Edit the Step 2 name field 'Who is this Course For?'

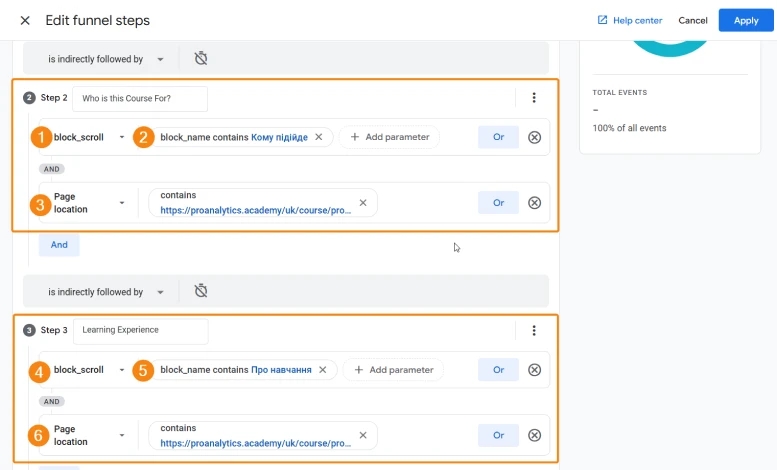tap(140, 99)
